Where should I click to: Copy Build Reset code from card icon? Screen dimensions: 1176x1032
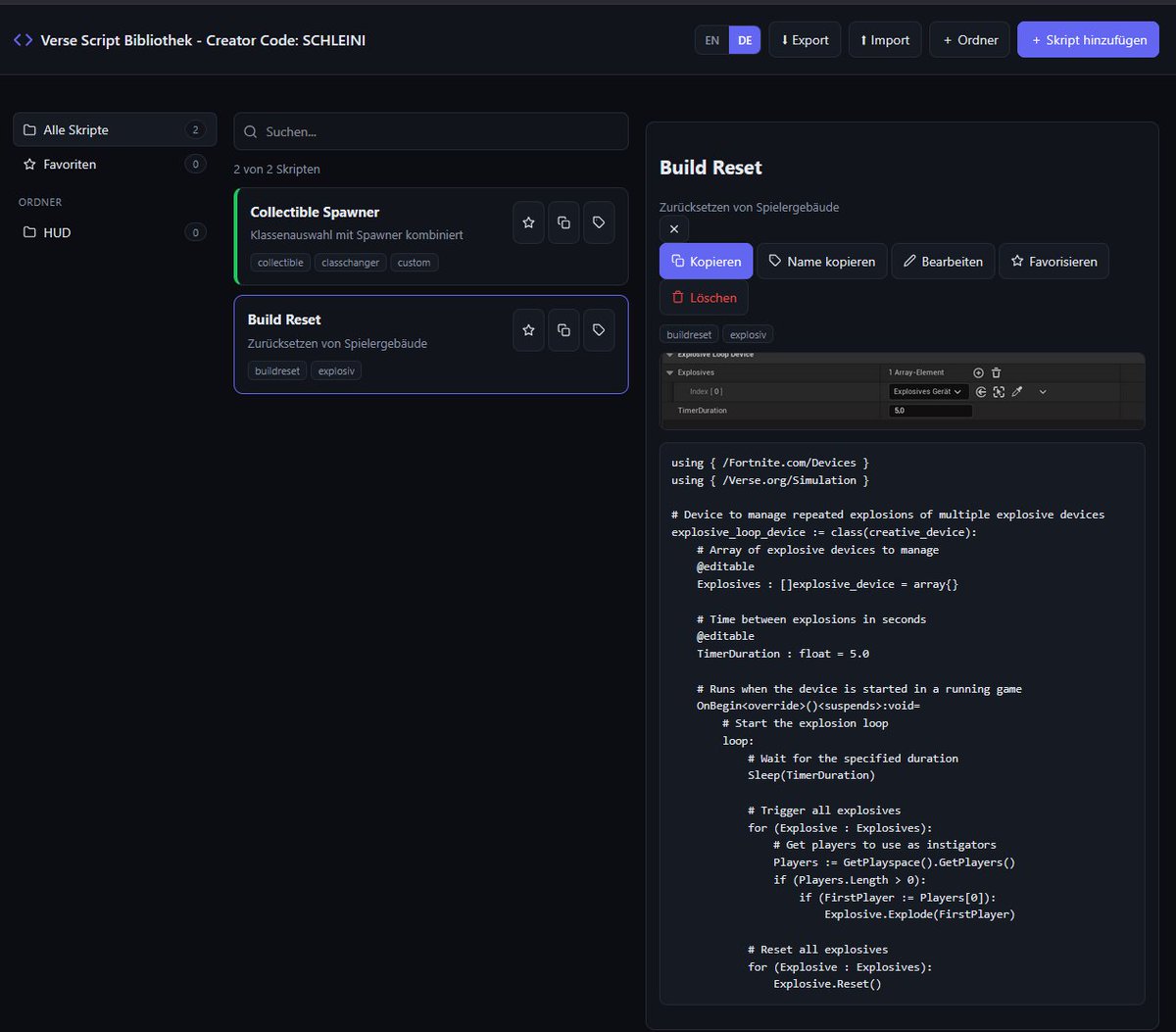click(x=563, y=330)
